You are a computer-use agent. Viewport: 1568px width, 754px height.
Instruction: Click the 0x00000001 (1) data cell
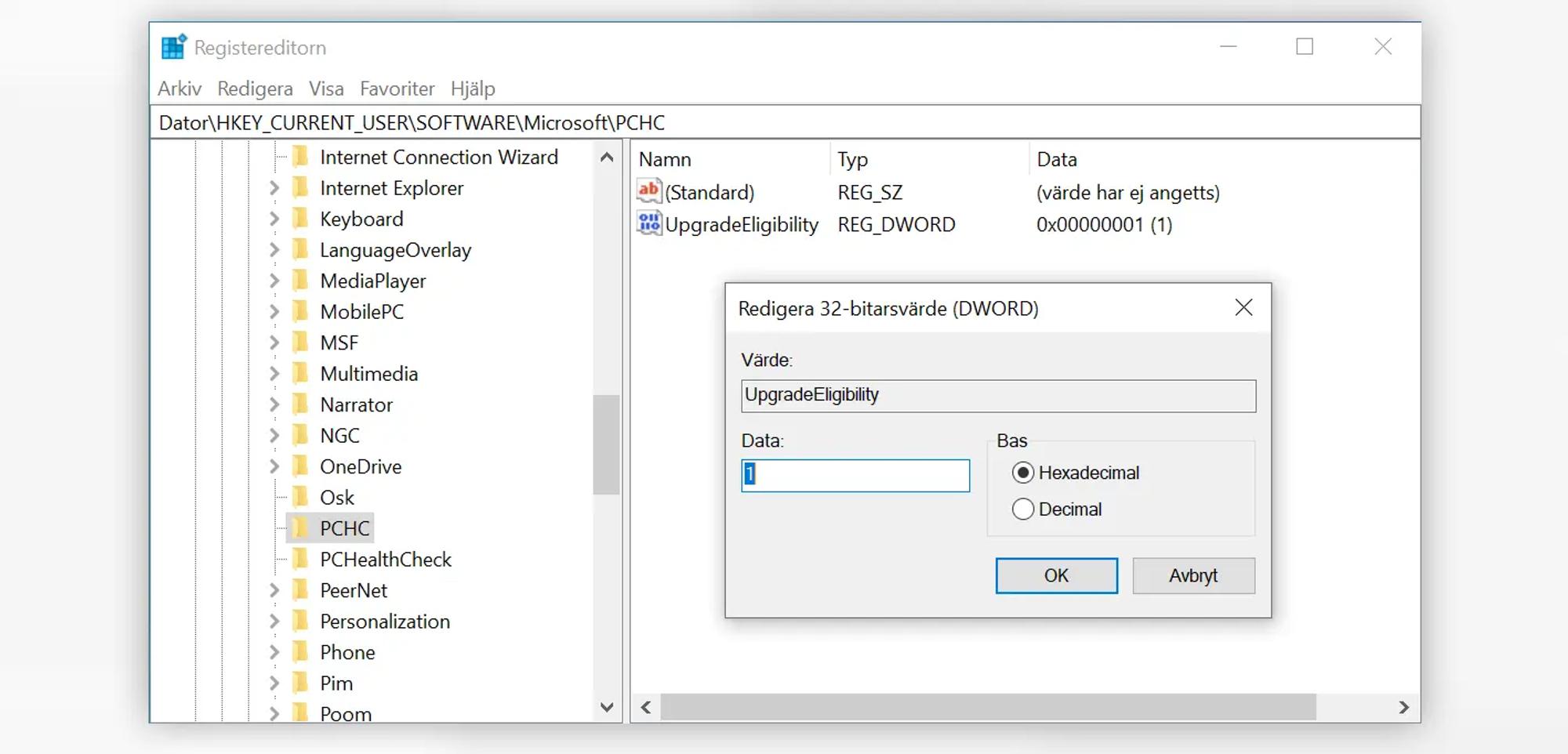click(x=1104, y=225)
